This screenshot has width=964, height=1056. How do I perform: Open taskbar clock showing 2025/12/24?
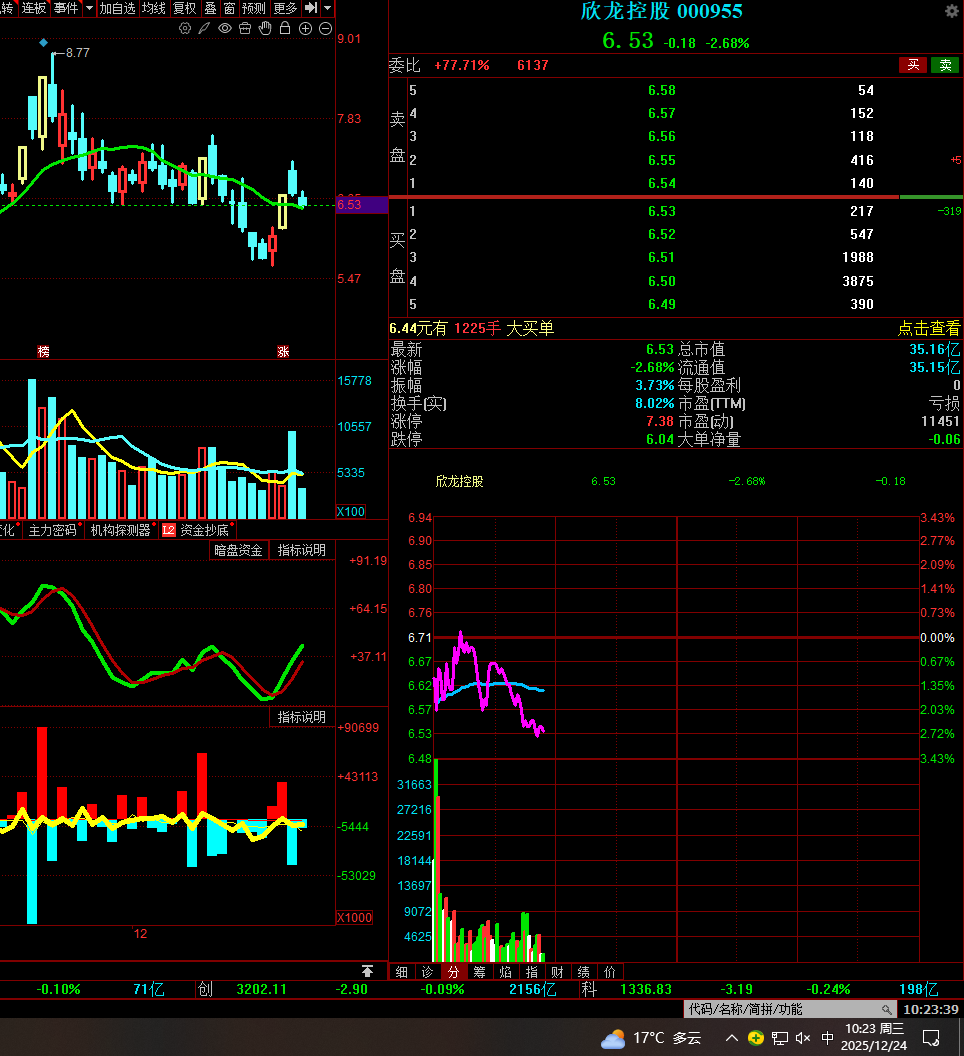tap(874, 1037)
